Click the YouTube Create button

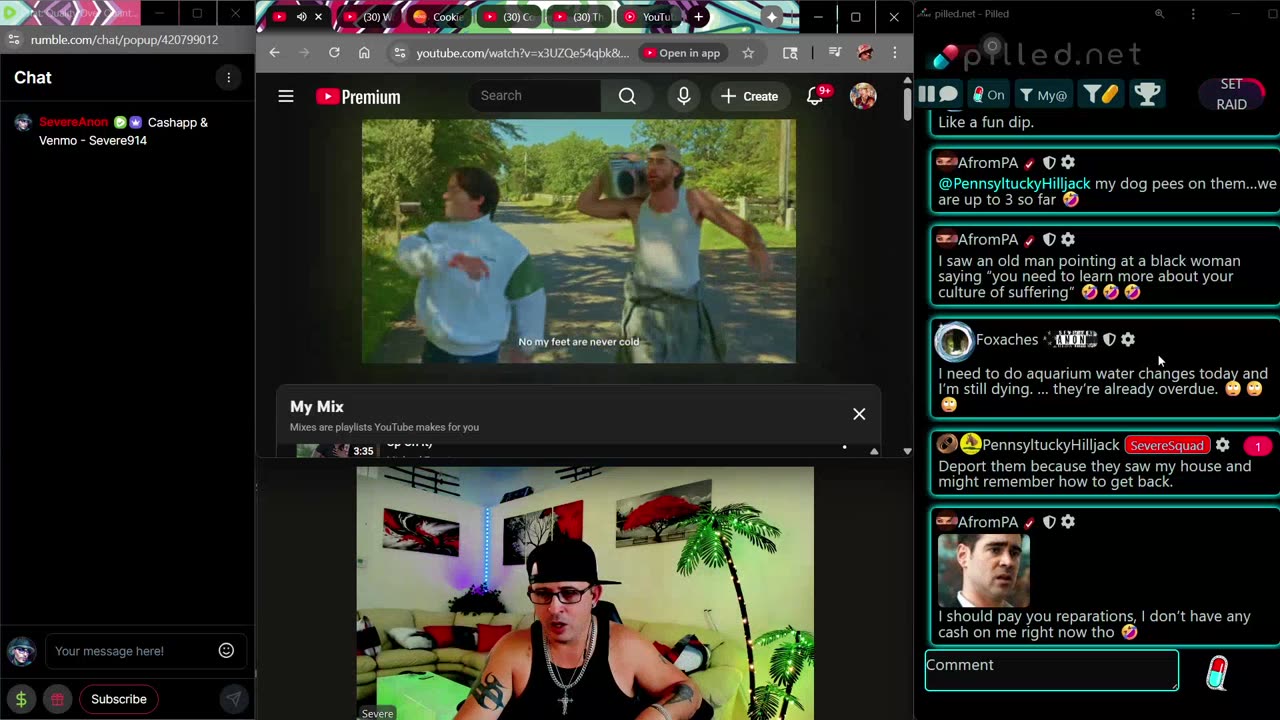pos(749,96)
